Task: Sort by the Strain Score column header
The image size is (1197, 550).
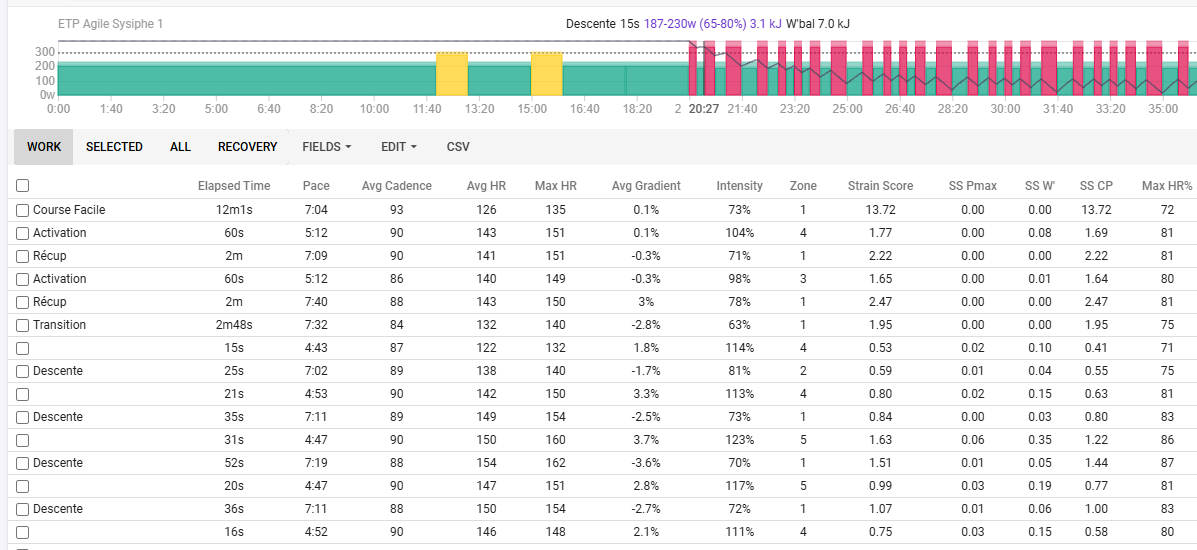Action: coord(880,186)
